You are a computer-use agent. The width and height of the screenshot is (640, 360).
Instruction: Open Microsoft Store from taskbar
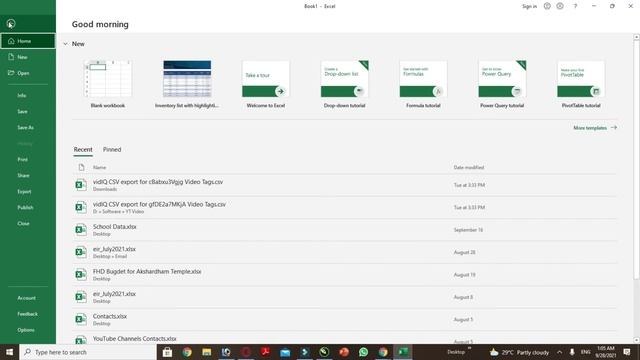click(167, 352)
